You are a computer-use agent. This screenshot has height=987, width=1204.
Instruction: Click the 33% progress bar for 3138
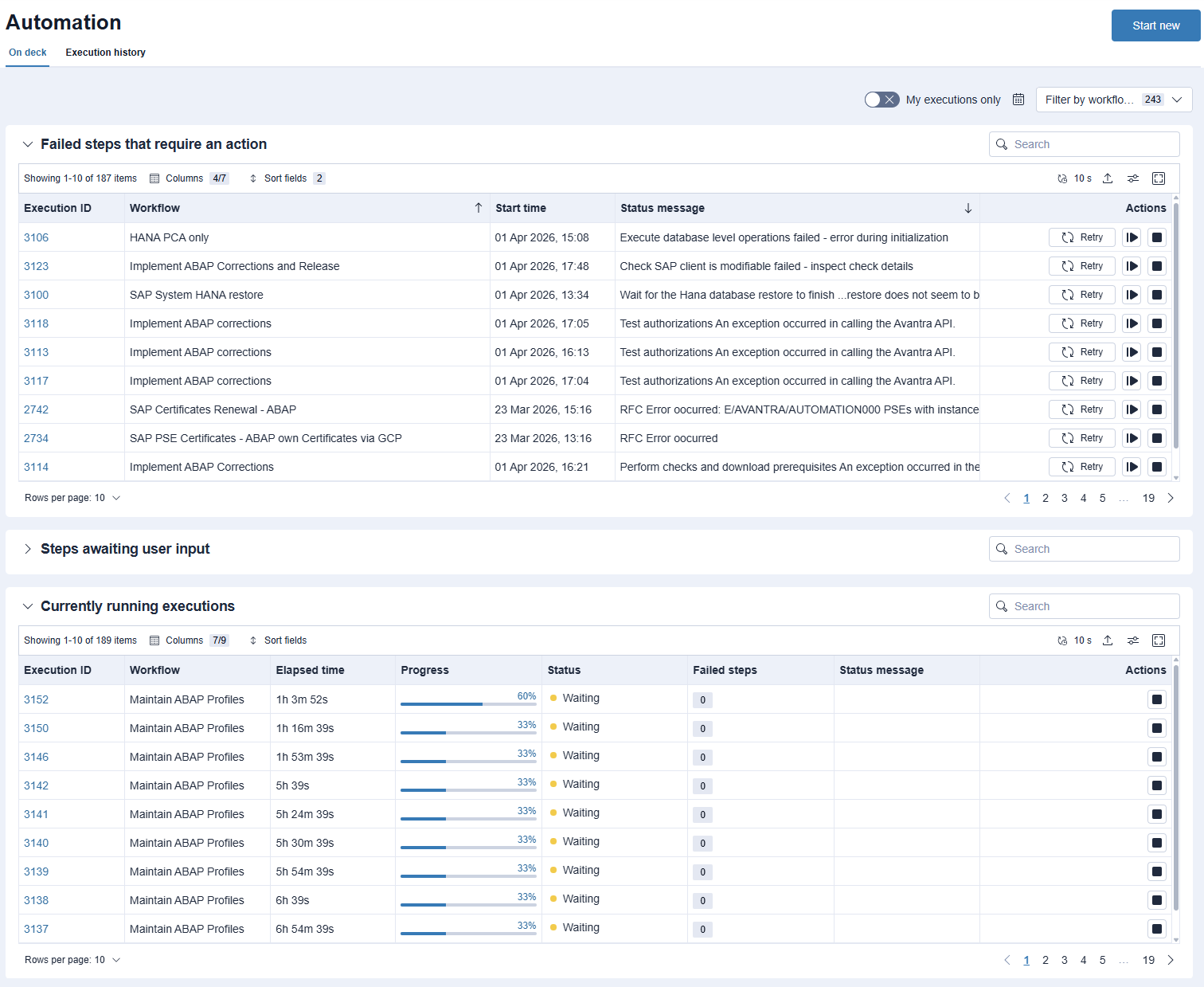click(x=468, y=905)
